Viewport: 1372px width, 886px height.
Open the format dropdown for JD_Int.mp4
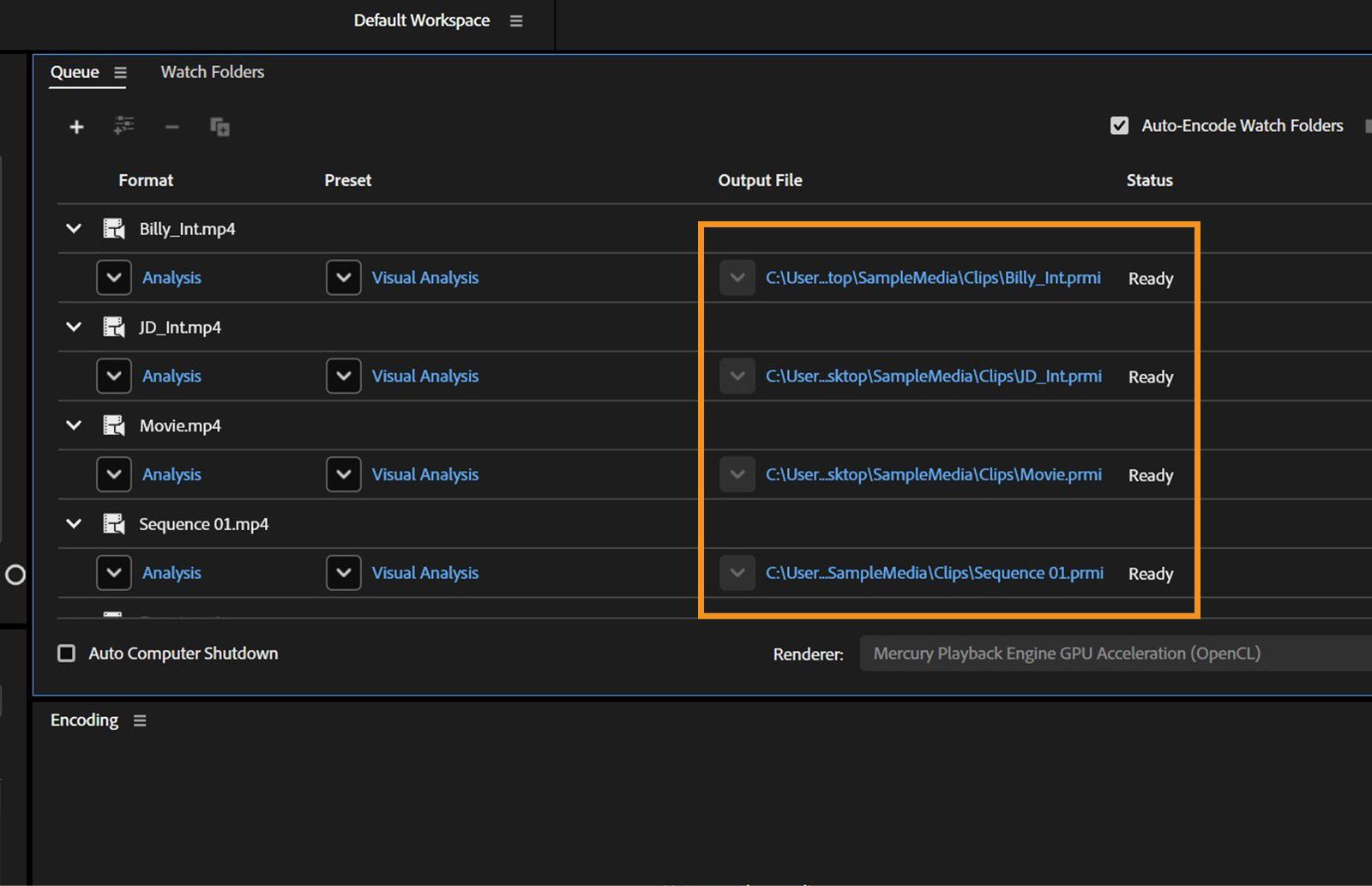(x=113, y=376)
